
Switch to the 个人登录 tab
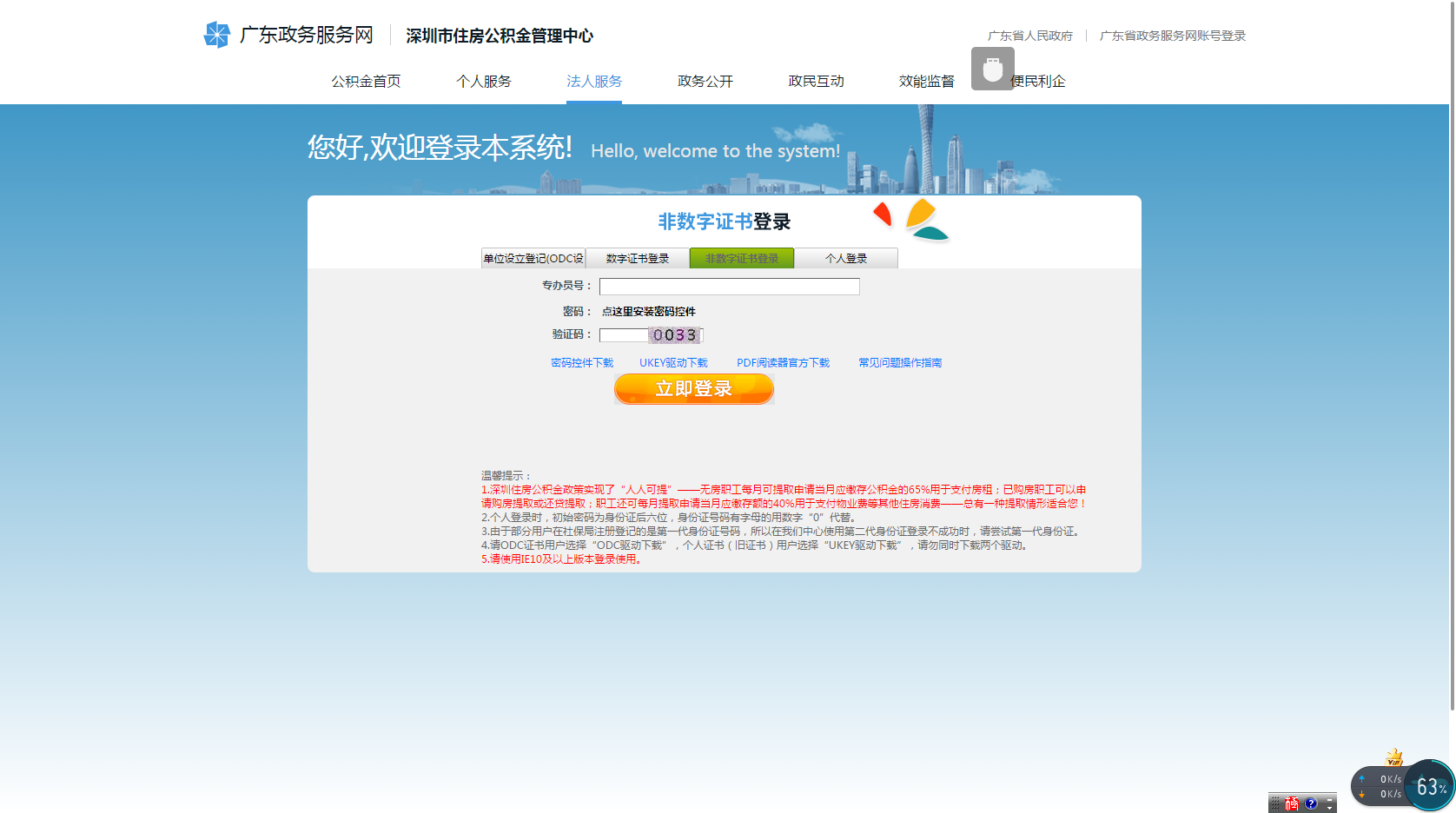(846, 259)
